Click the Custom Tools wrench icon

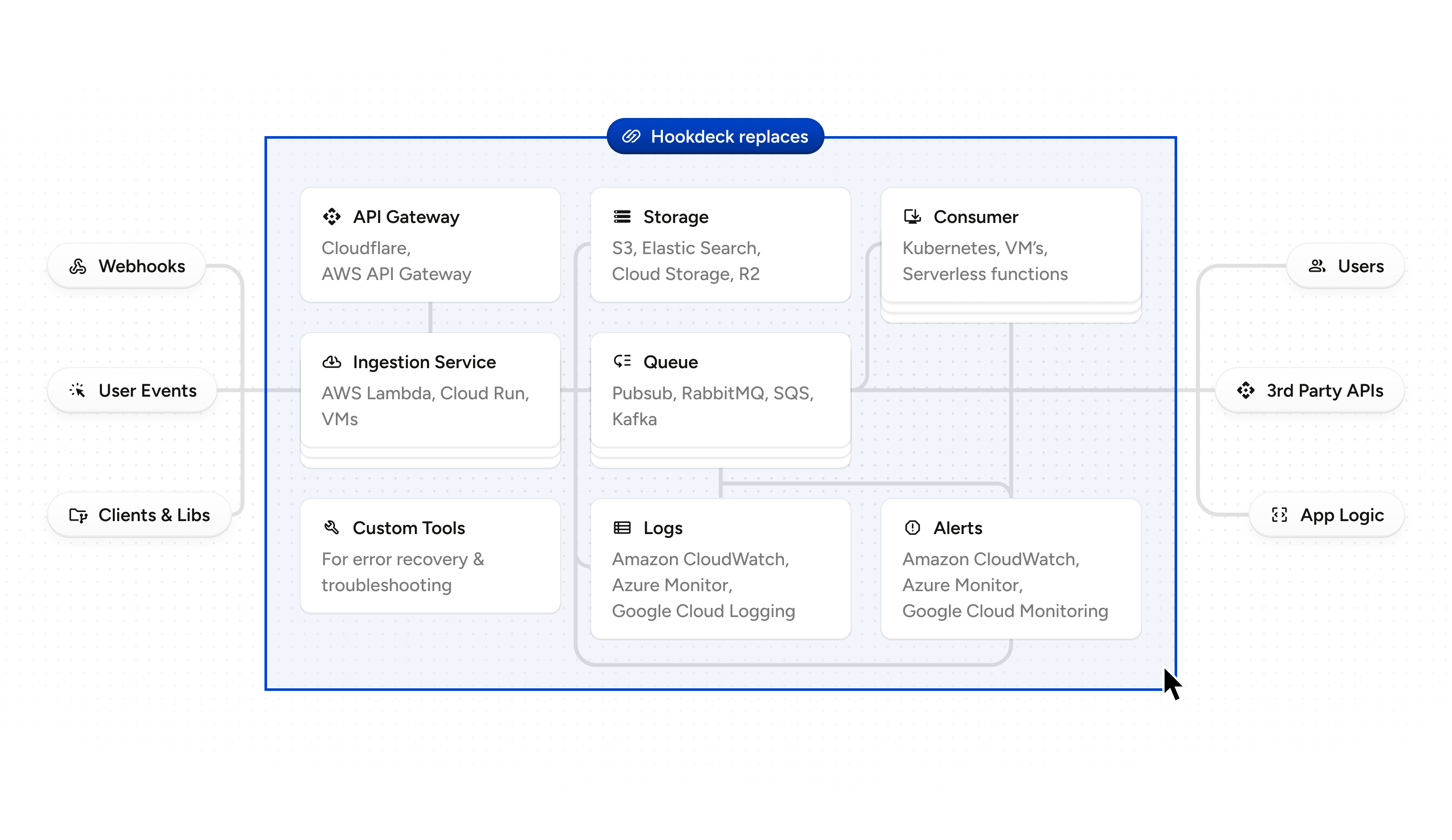click(332, 527)
